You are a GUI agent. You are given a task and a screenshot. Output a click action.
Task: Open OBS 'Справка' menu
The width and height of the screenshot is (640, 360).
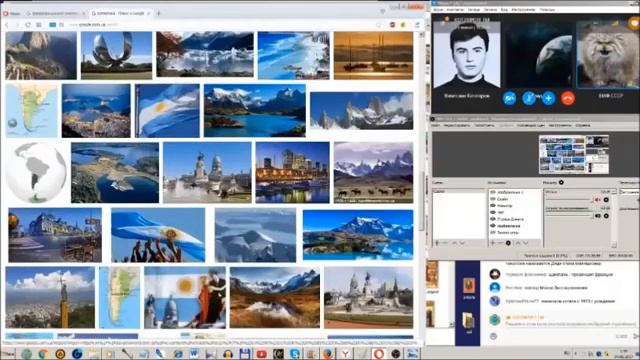point(583,125)
